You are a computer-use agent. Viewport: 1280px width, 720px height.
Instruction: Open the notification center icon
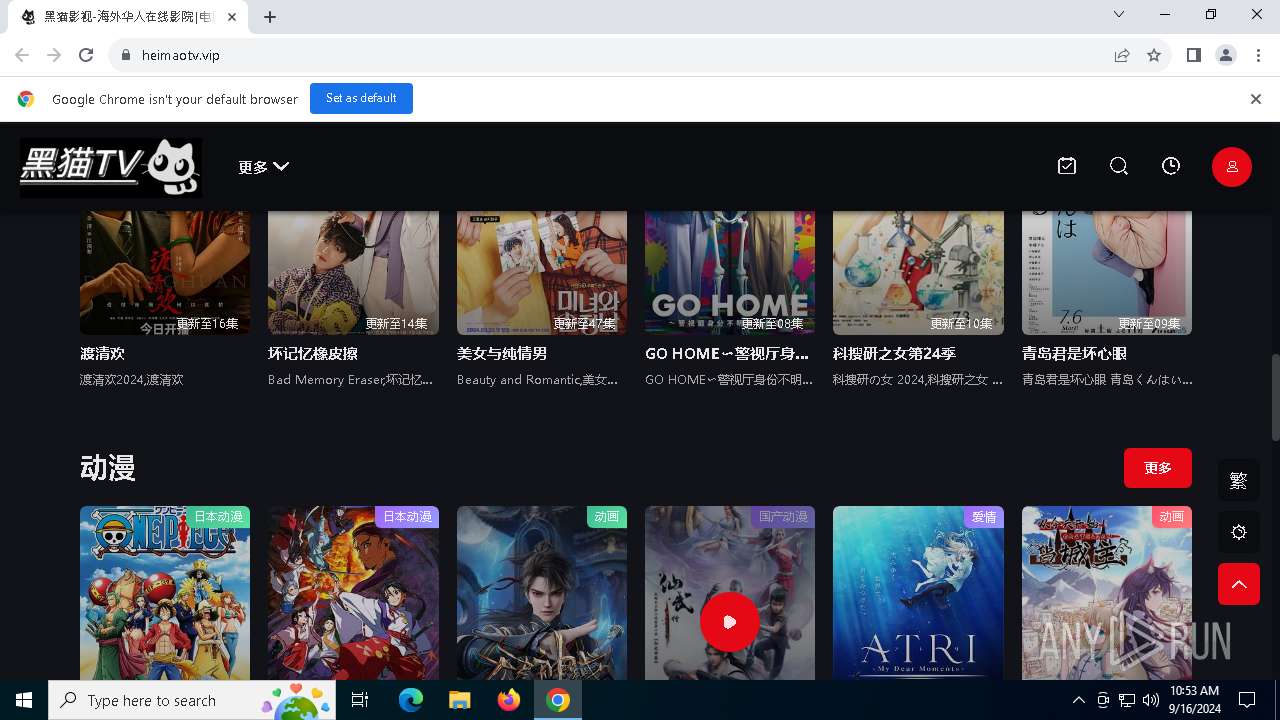click(x=1247, y=700)
